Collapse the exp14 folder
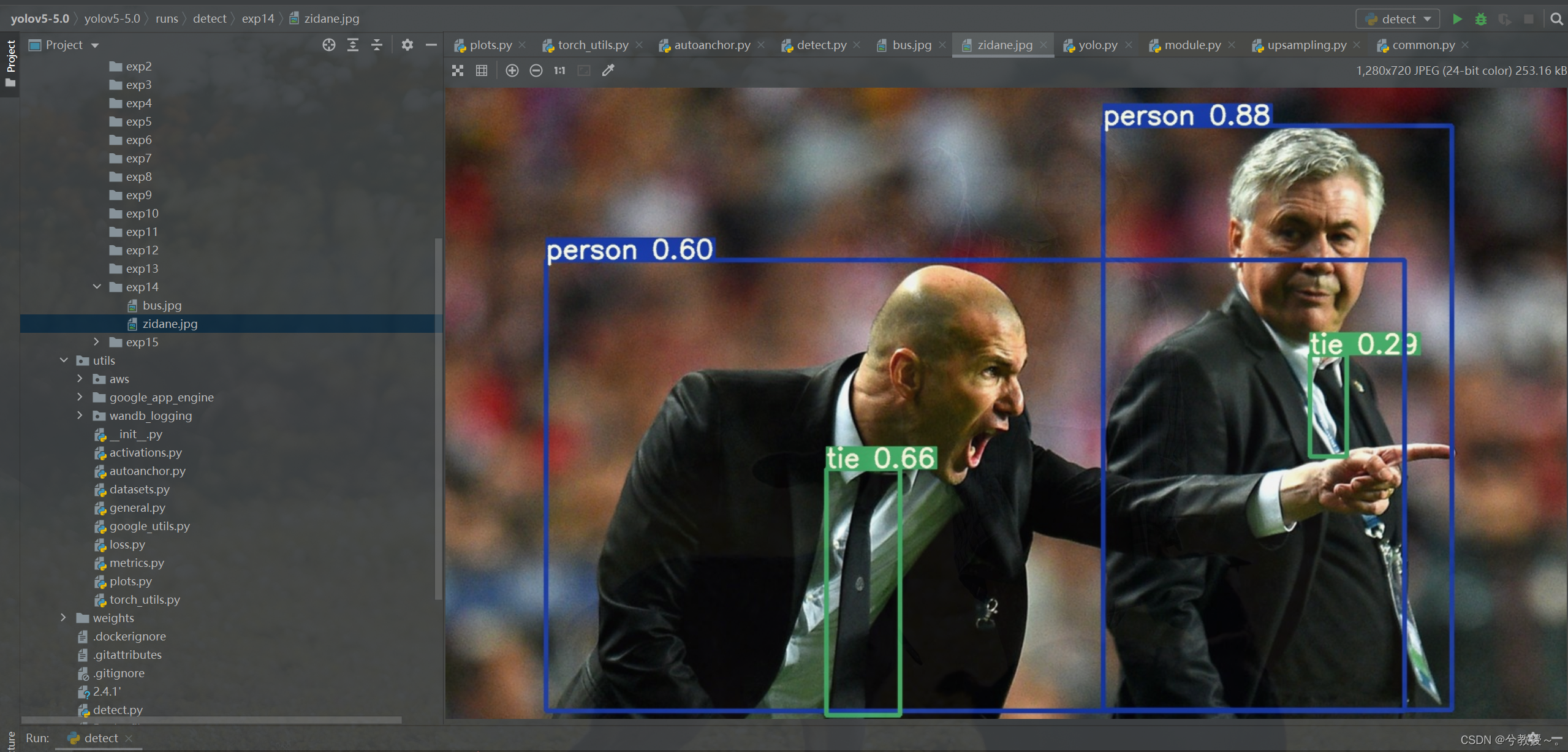1568x752 pixels. coord(97,287)
